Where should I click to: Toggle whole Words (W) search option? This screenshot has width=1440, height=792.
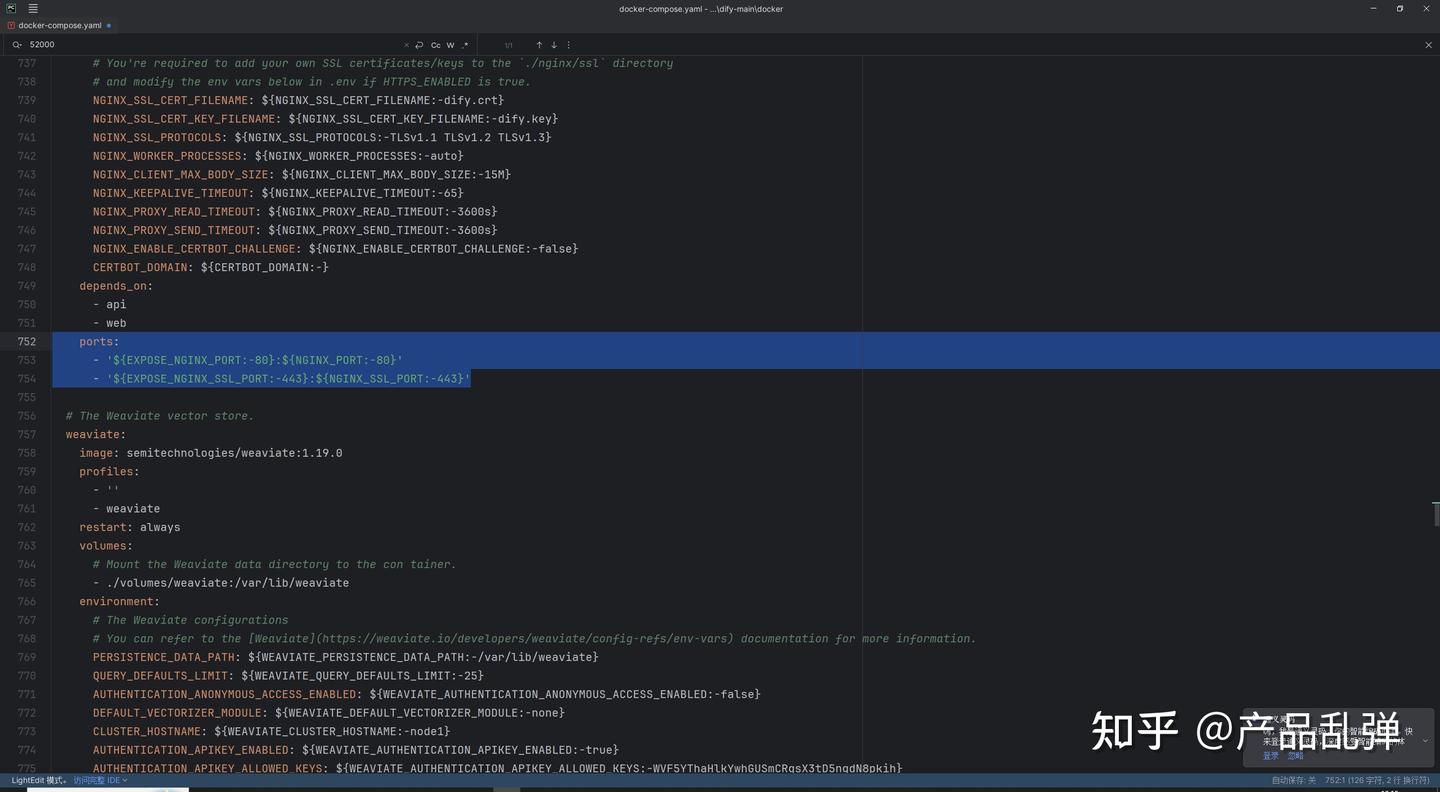point(450,45)
